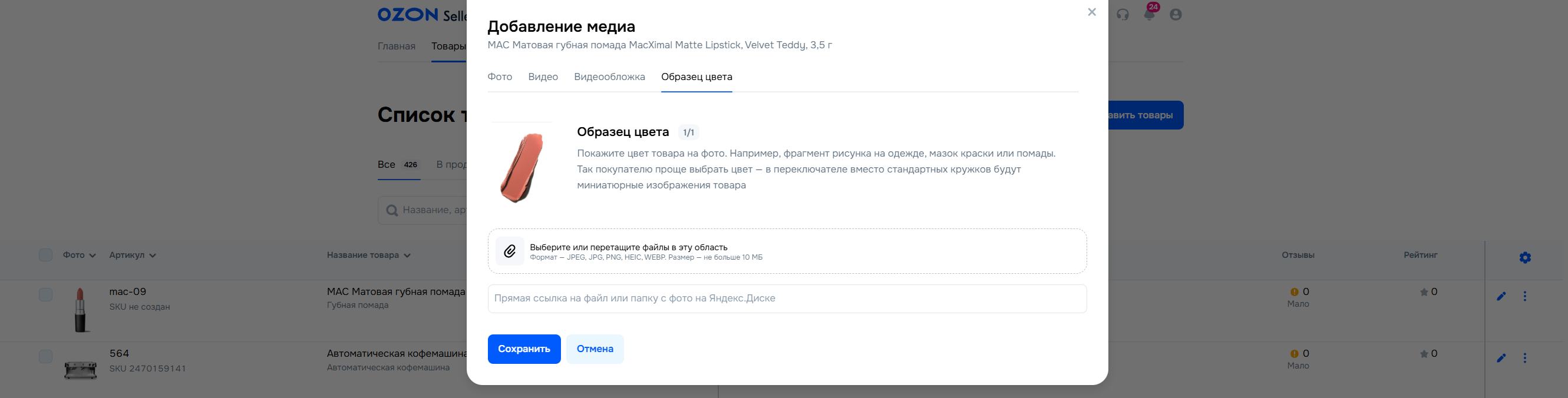
Task: Open table settings gear icon
Action: (x=1525, y=257)
